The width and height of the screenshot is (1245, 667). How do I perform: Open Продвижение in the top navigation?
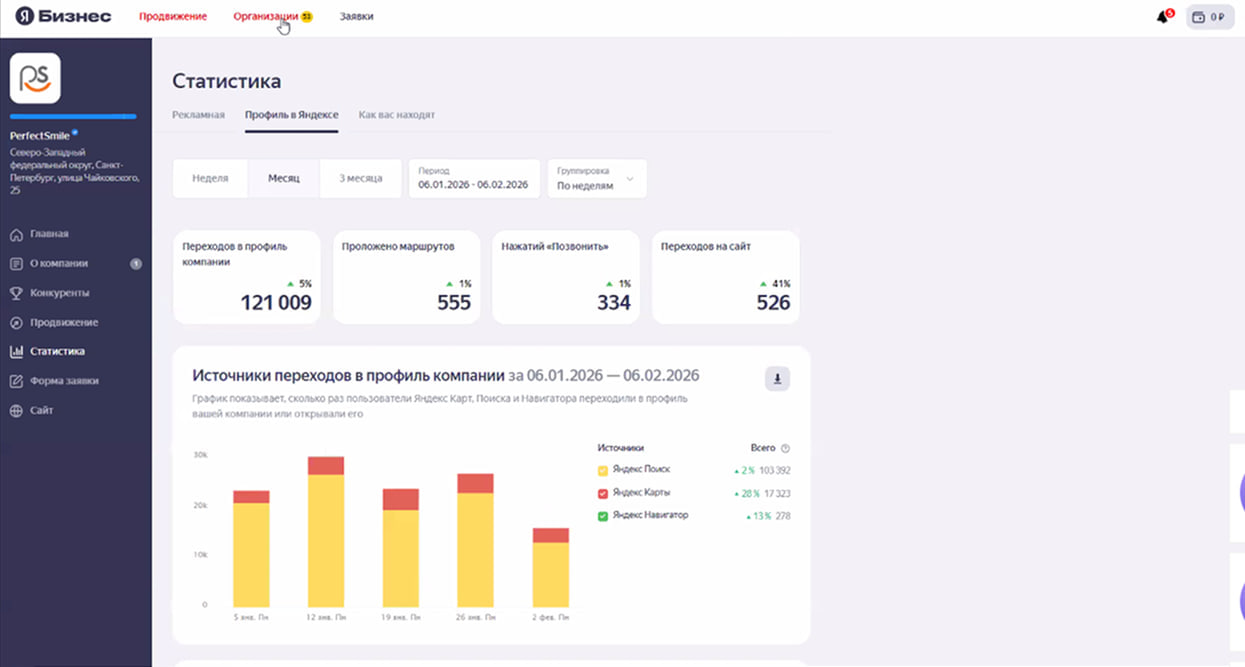point(173,17)
